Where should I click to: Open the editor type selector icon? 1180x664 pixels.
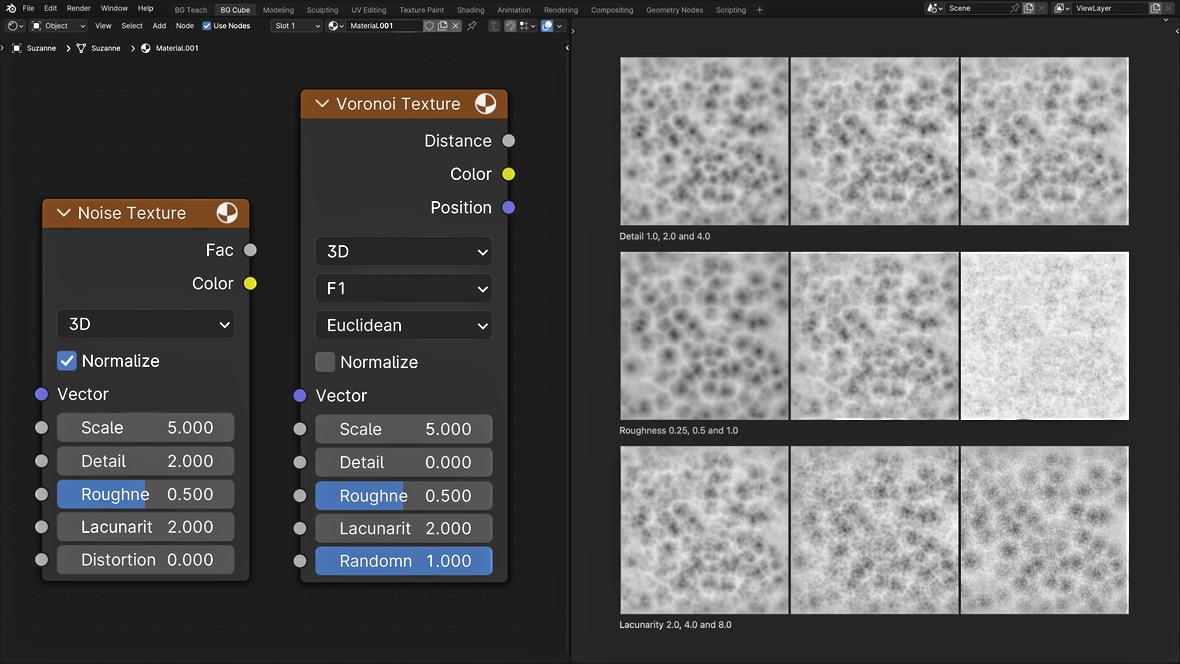pos(15,26)
